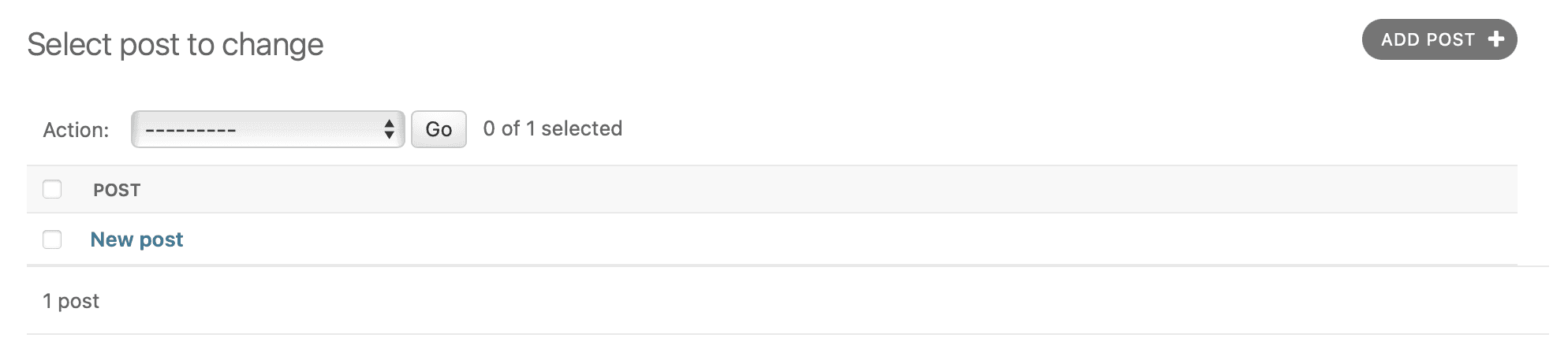Click the plus icon on Add Post
This screenshot has width=1568, height=364.
click(x=1495, y=39)
